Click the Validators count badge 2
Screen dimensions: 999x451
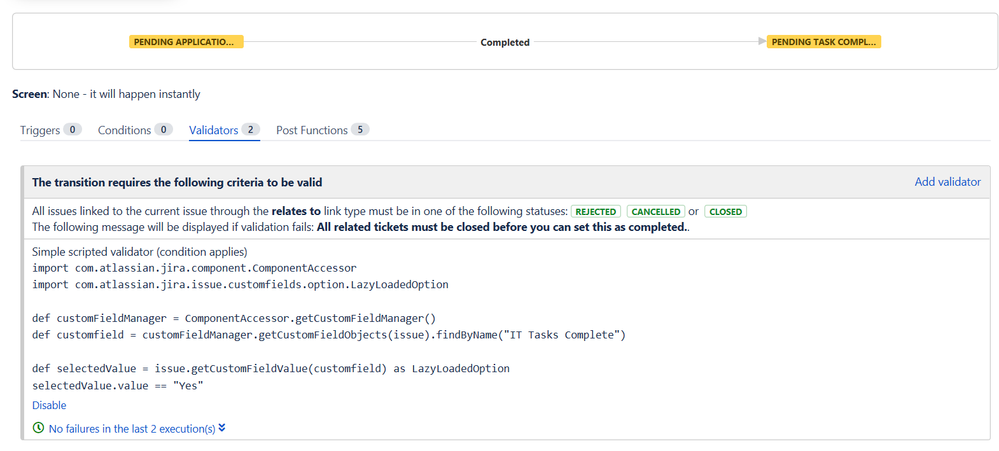(x=251, y=130)
